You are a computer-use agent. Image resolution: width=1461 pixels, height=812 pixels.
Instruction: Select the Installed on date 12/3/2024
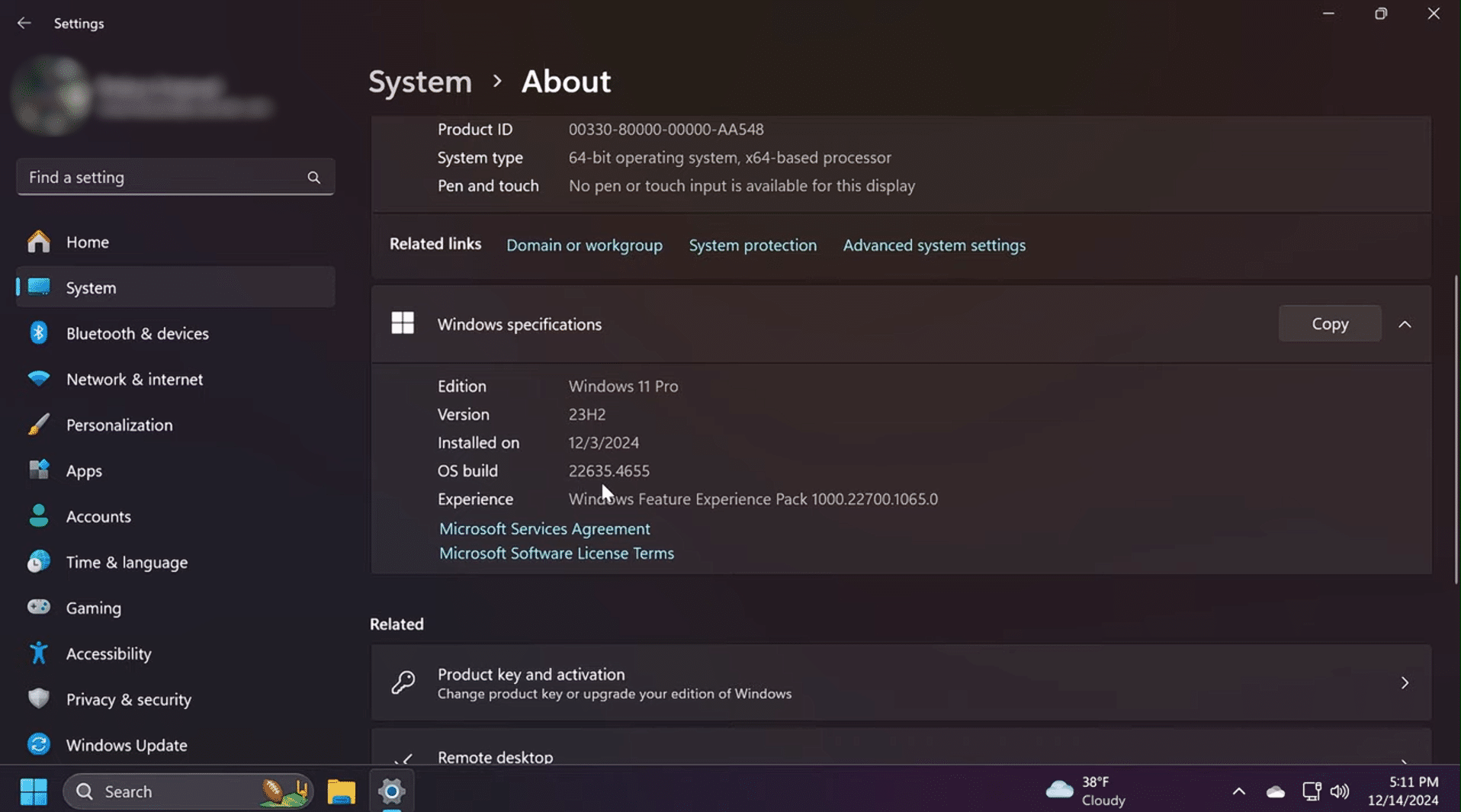[x=603, y=442]
